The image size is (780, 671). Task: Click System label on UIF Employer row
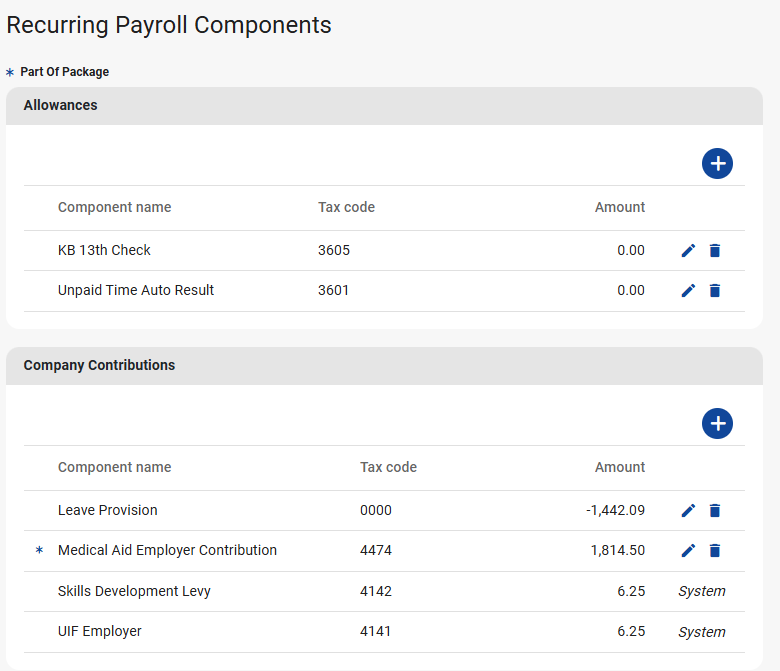(701, 631)
